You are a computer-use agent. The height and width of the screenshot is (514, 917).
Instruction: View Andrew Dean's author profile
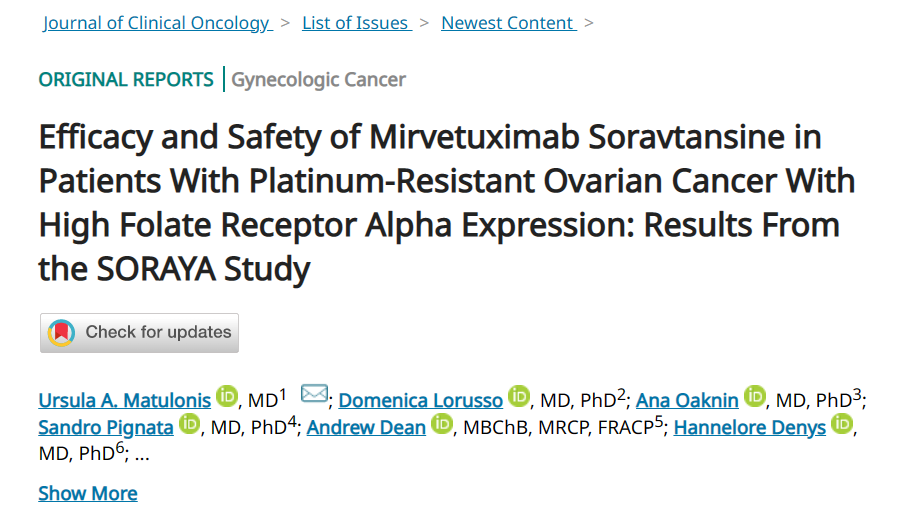click(366, 428)
